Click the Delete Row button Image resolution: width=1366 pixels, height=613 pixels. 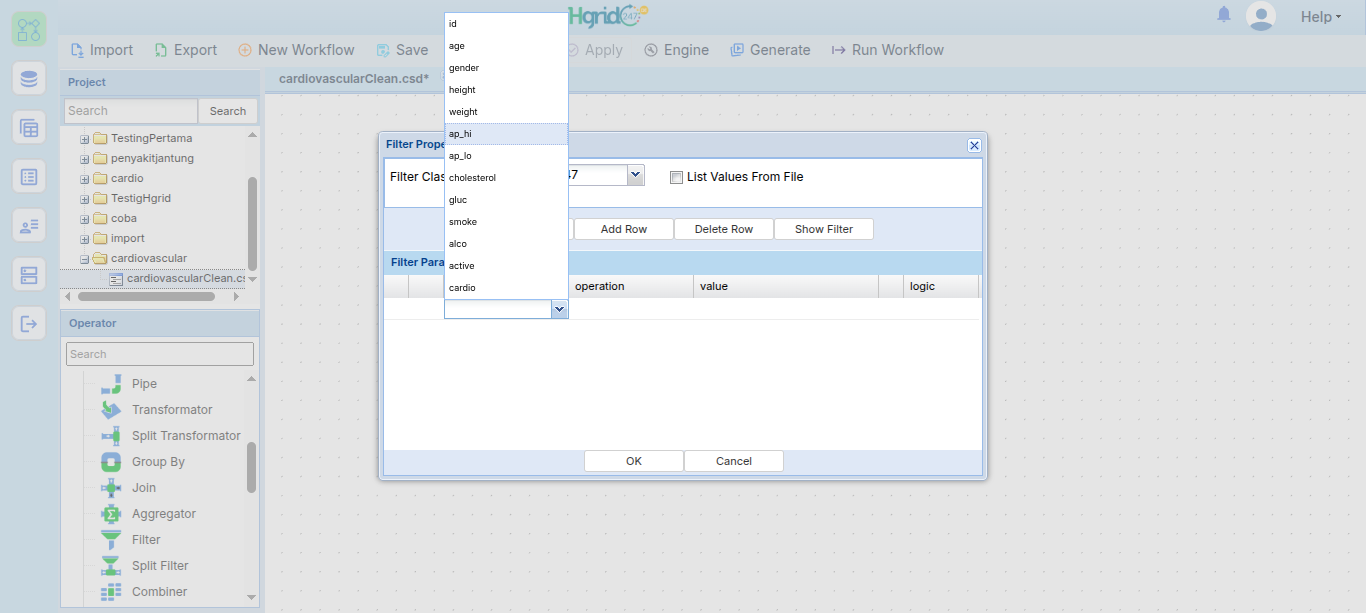[x=724, y=229]
